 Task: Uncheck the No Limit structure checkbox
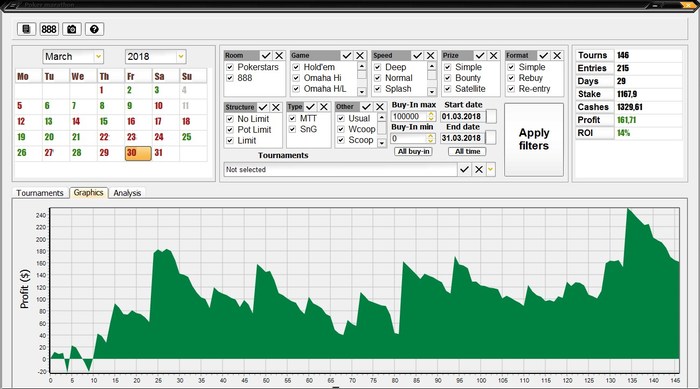tap(230, 119)
